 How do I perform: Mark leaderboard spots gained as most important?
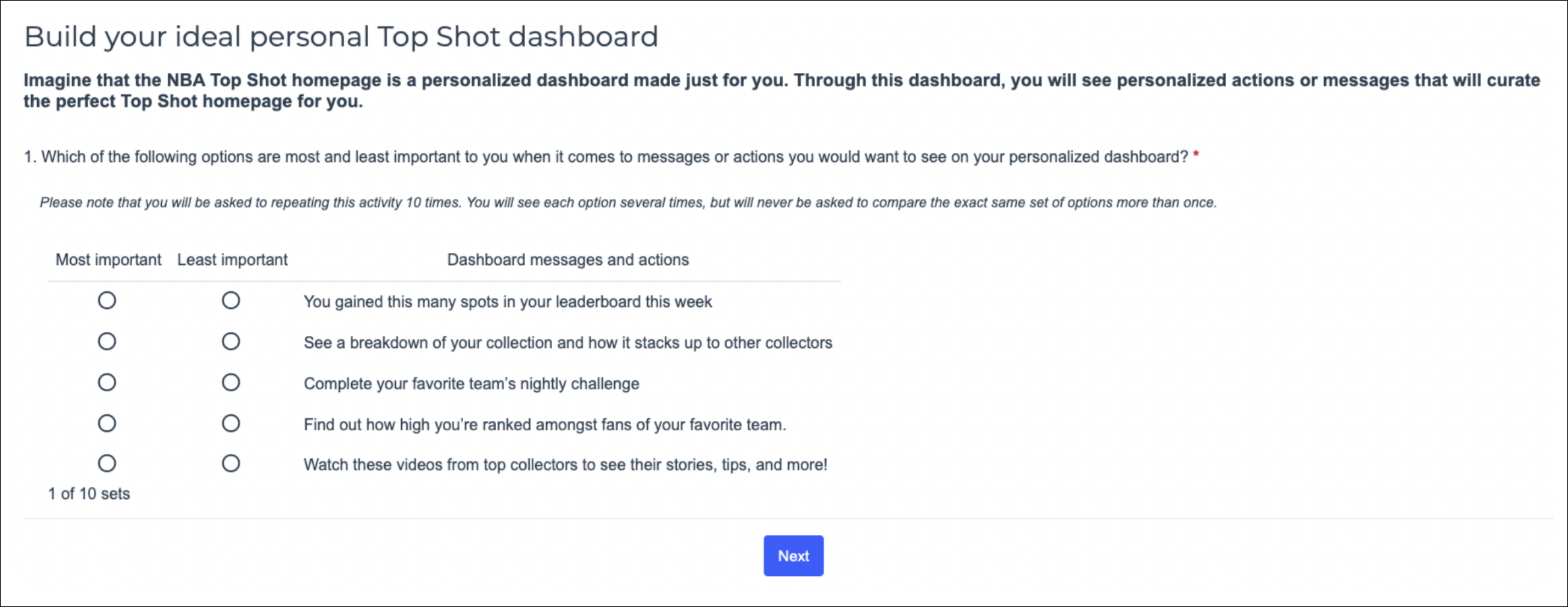[107, 300]
